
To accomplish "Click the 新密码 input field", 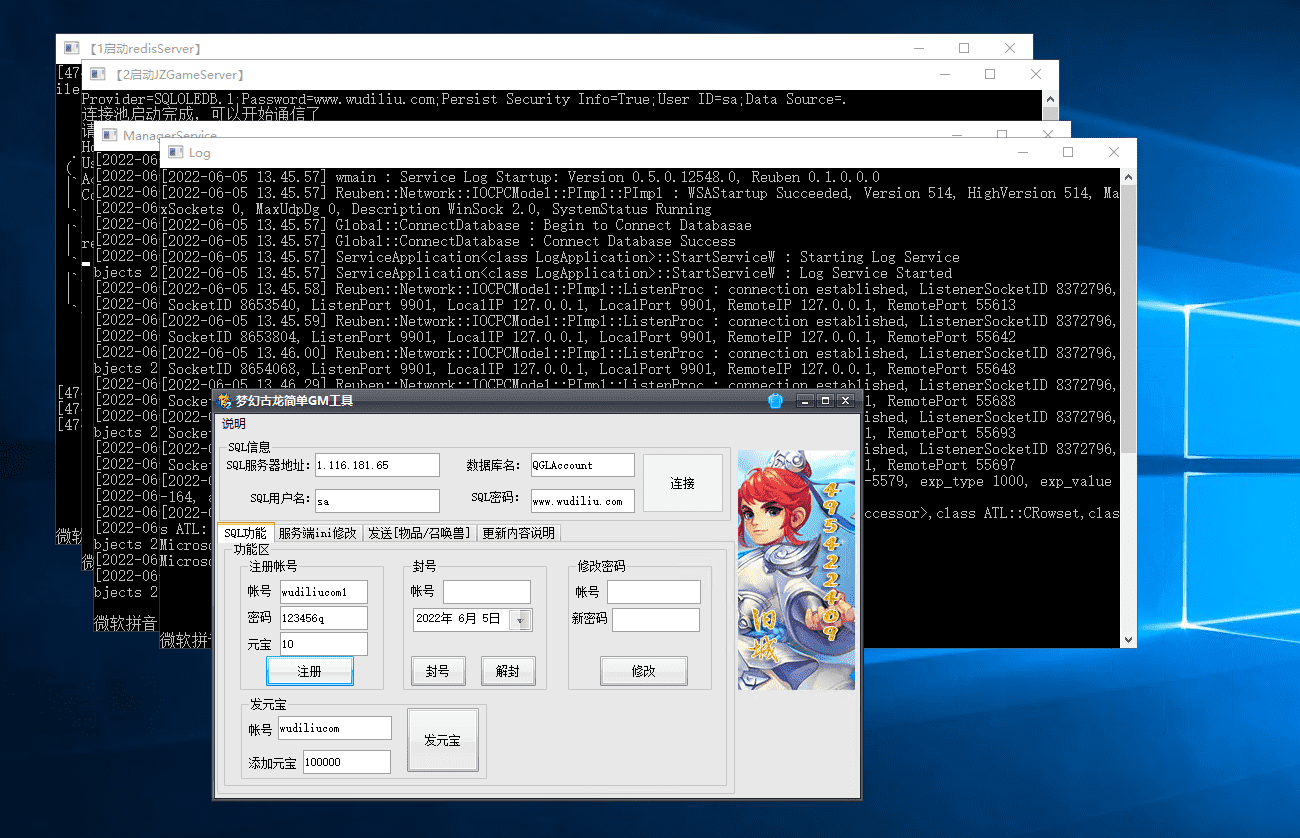I will pos(656,620).
